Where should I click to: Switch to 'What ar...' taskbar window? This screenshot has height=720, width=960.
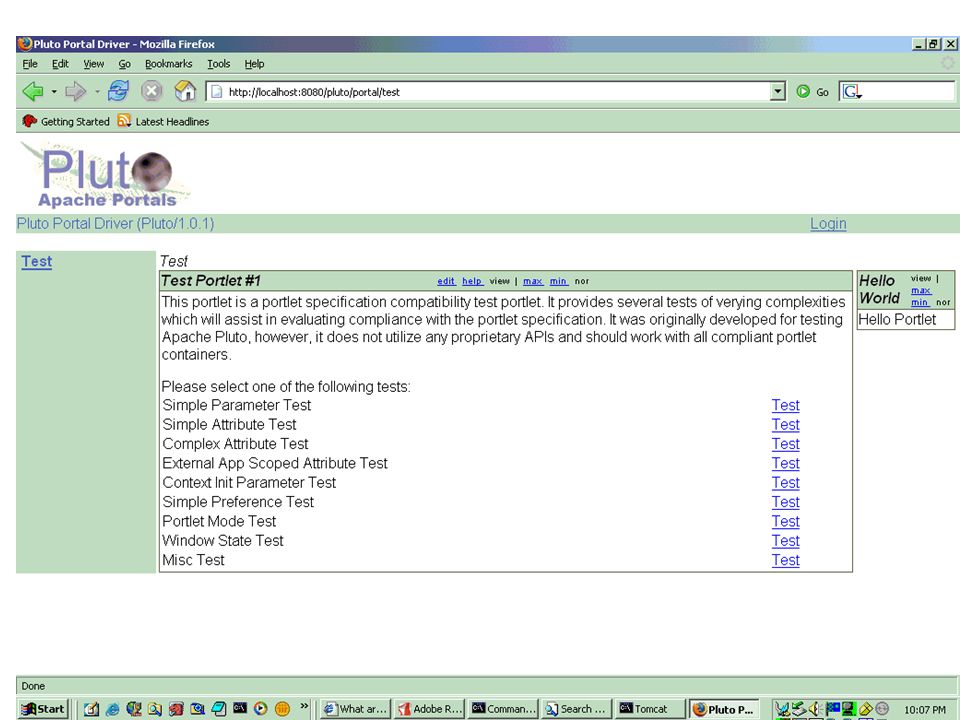tap(356, 709)
